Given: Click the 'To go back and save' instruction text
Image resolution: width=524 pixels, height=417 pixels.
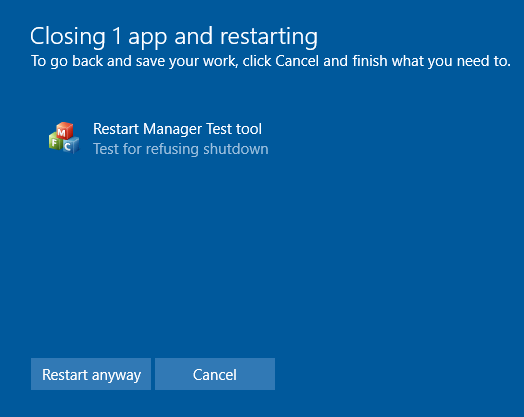Looking at the screenshot, I should tap(271, 61).
